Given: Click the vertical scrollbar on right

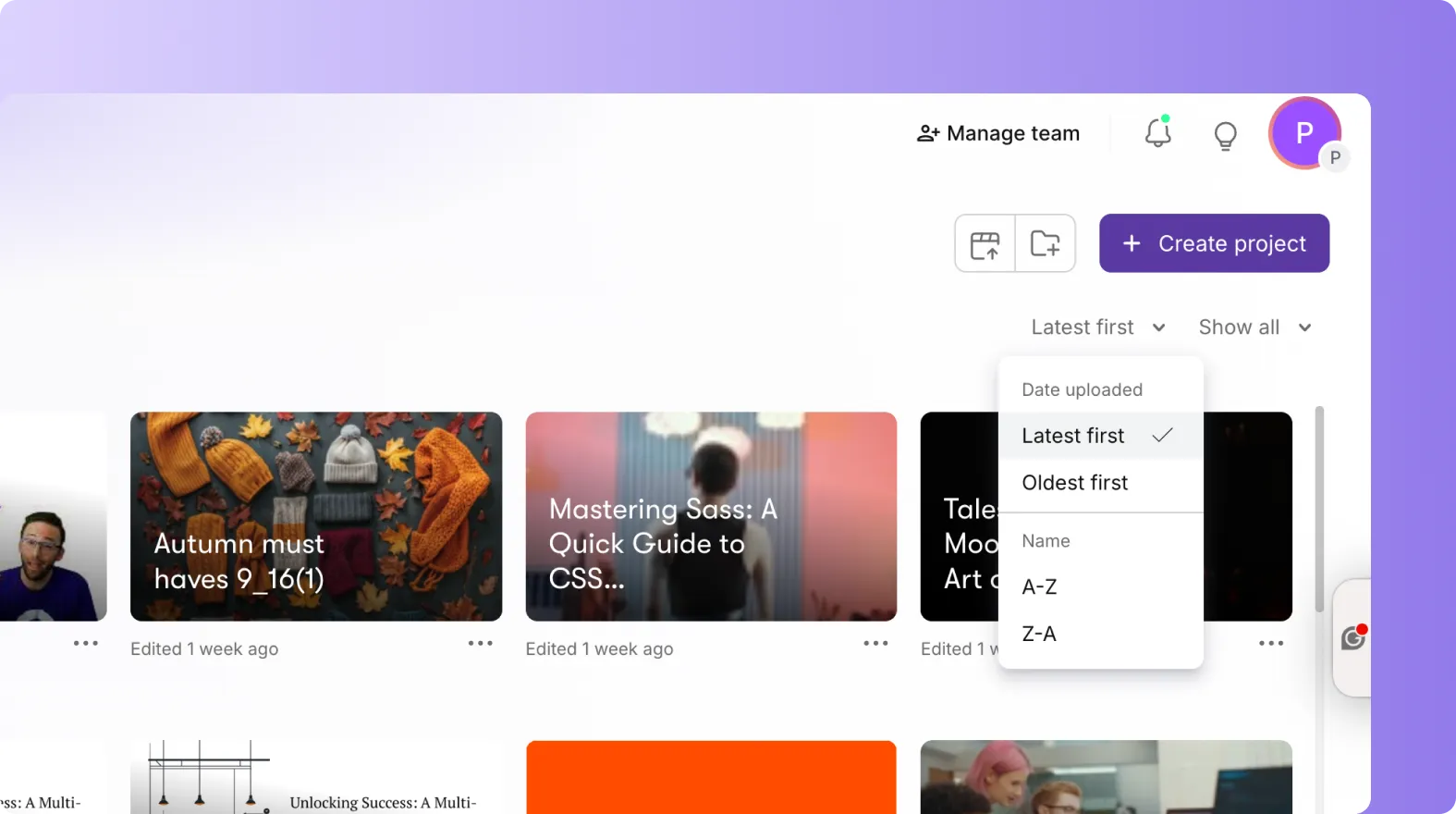Looking at the screenshot, I should click(x=1319, y=509).
